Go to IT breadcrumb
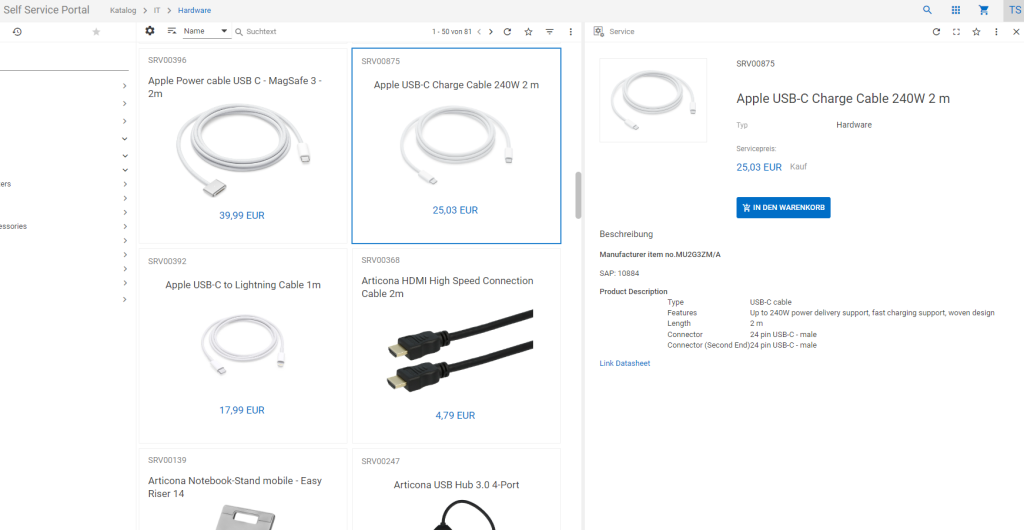This screenshot has width=1024, height=530. click(x=157, y=10)
